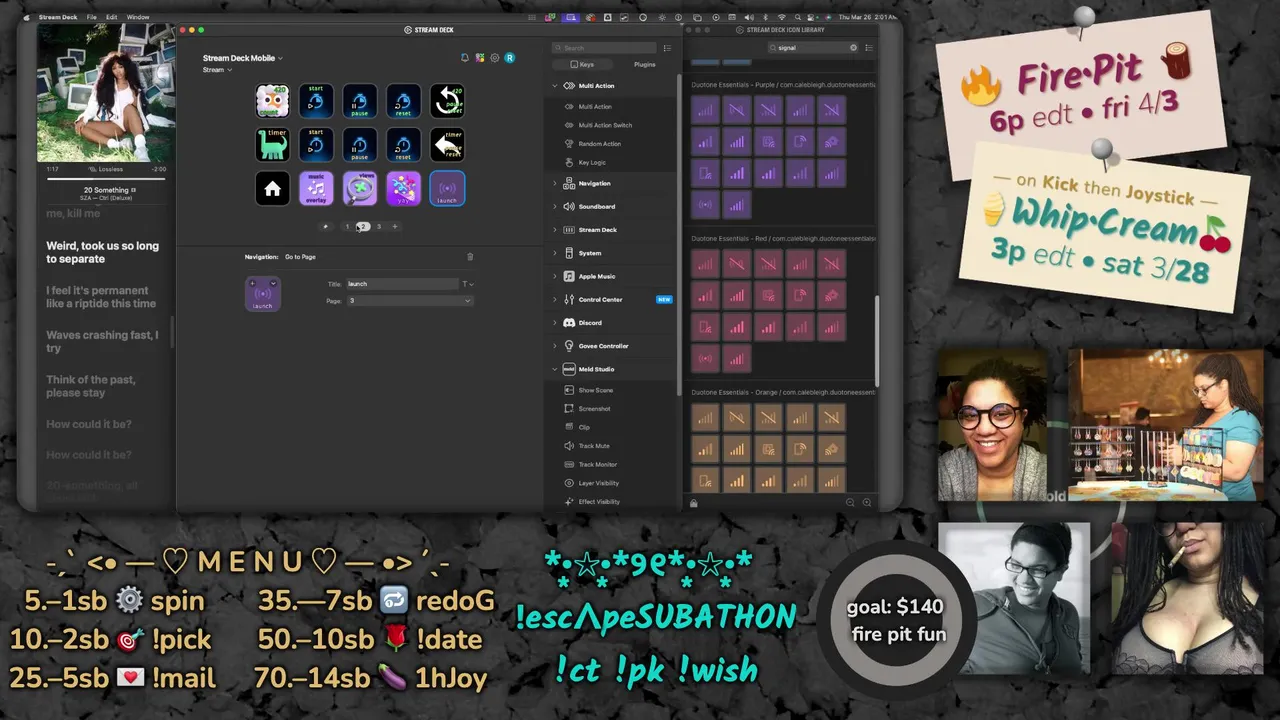This screenshot has width=1280, height=720.
Task: Switch to the Keys tab
Action: 582,64
